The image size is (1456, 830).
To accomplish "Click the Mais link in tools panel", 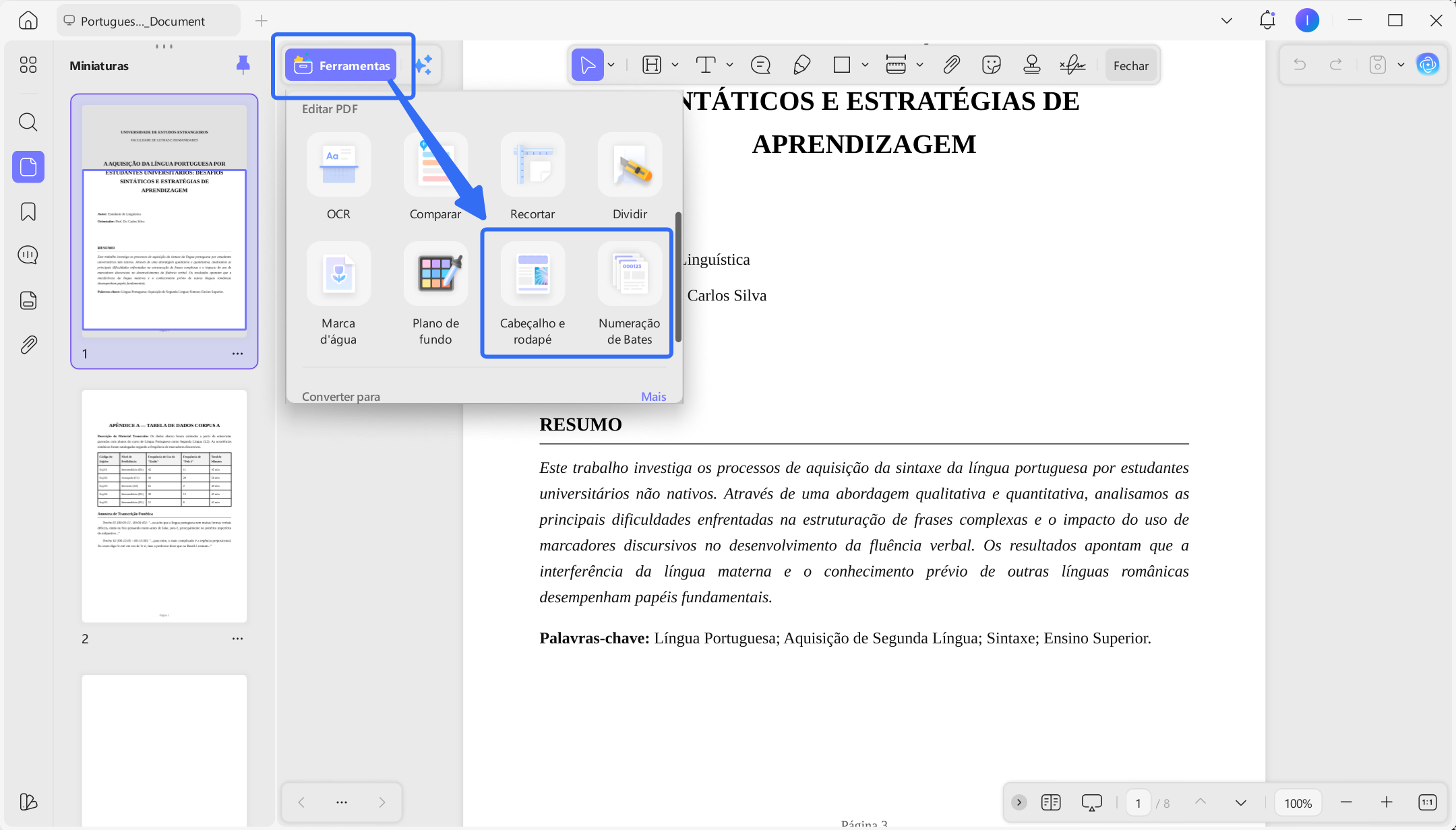I will pyautogui.click(x=654, y=397).
